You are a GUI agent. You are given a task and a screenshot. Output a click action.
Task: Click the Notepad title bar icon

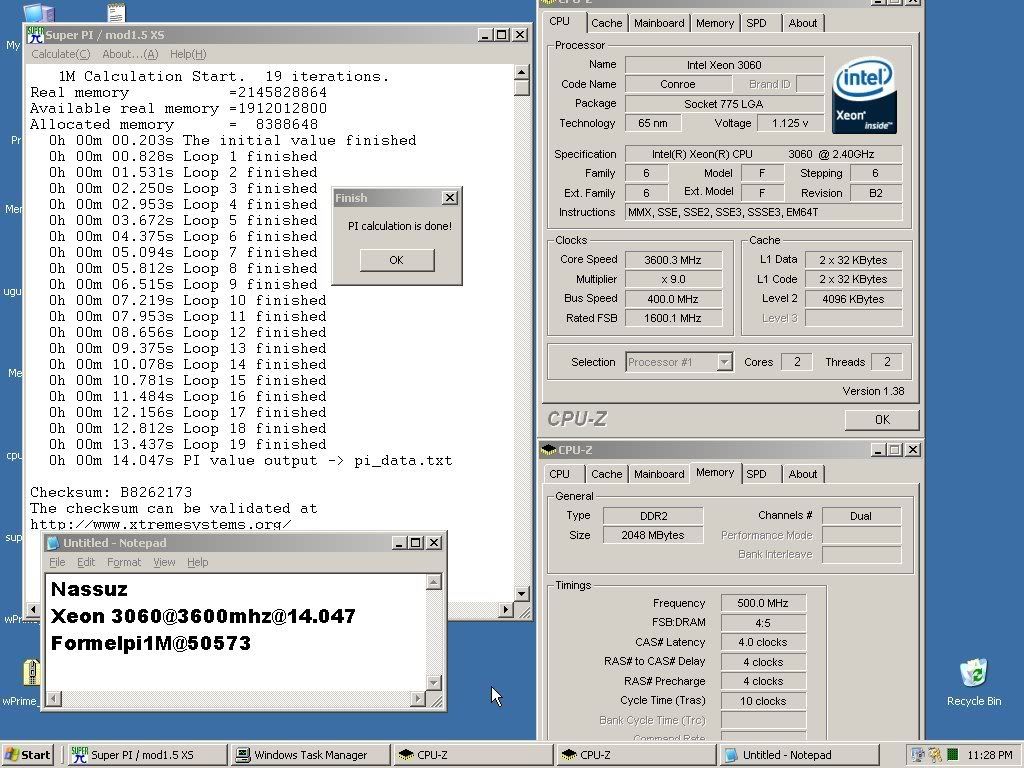pos(54,543)
